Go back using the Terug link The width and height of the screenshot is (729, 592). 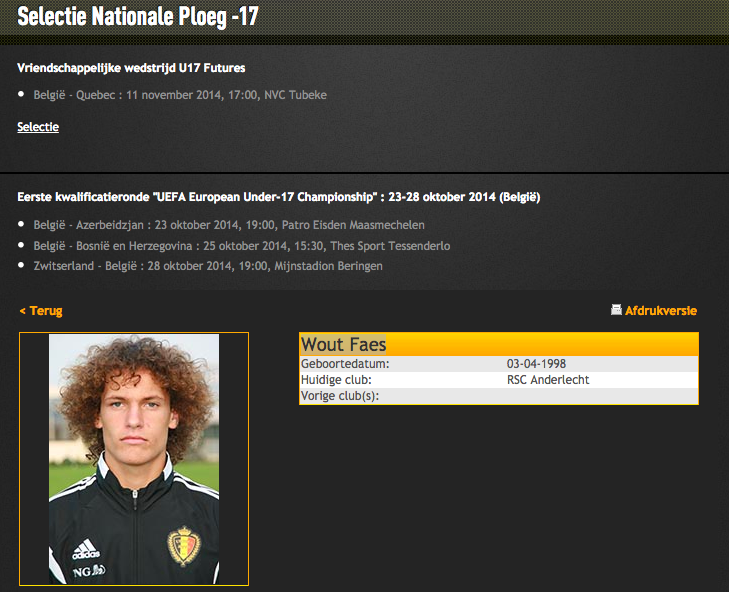(x=41, y=311)
